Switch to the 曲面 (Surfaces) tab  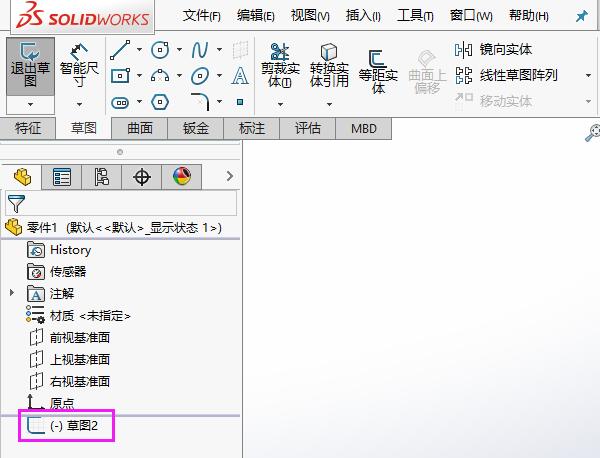[x=140, y=128]
